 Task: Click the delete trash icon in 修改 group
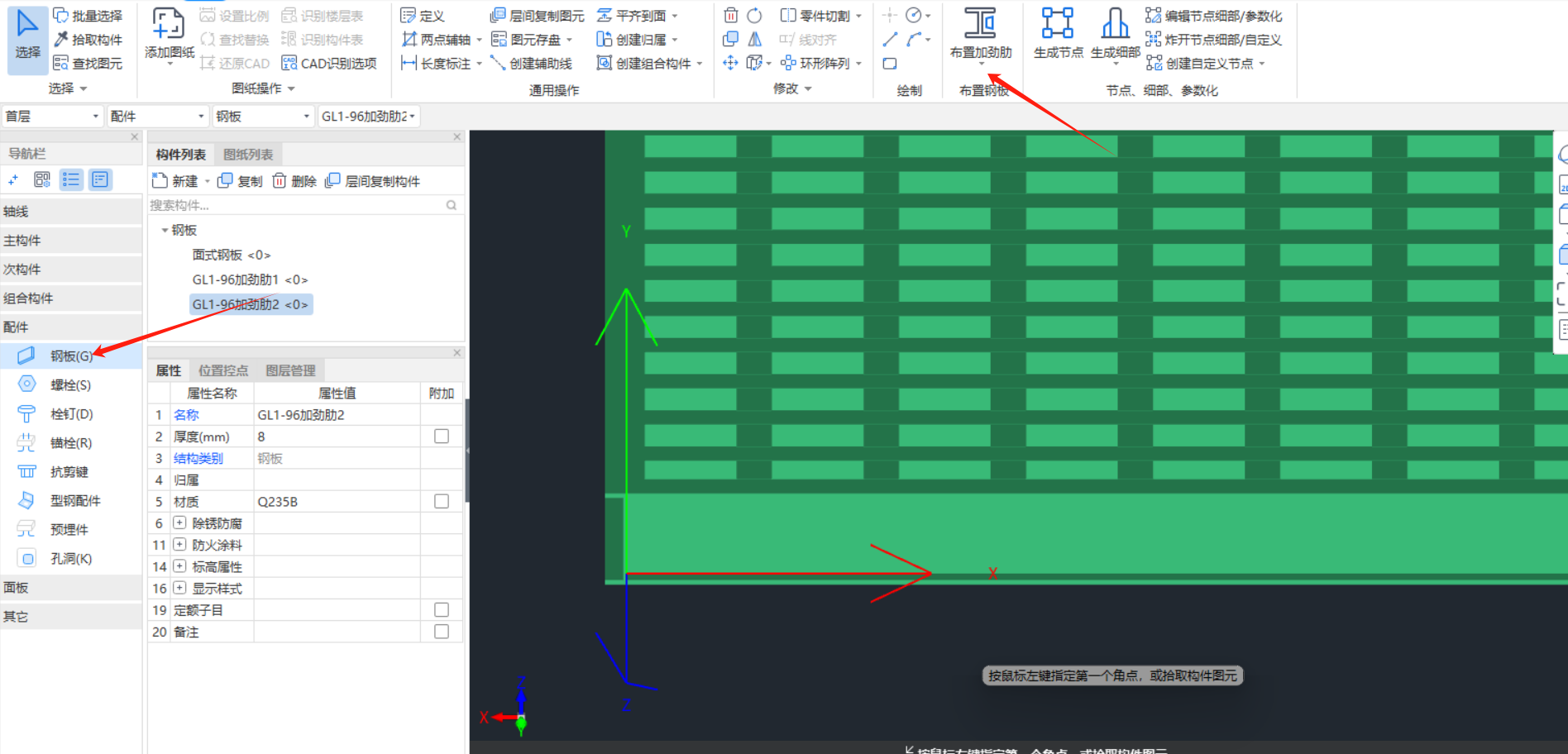click(731, 16)
